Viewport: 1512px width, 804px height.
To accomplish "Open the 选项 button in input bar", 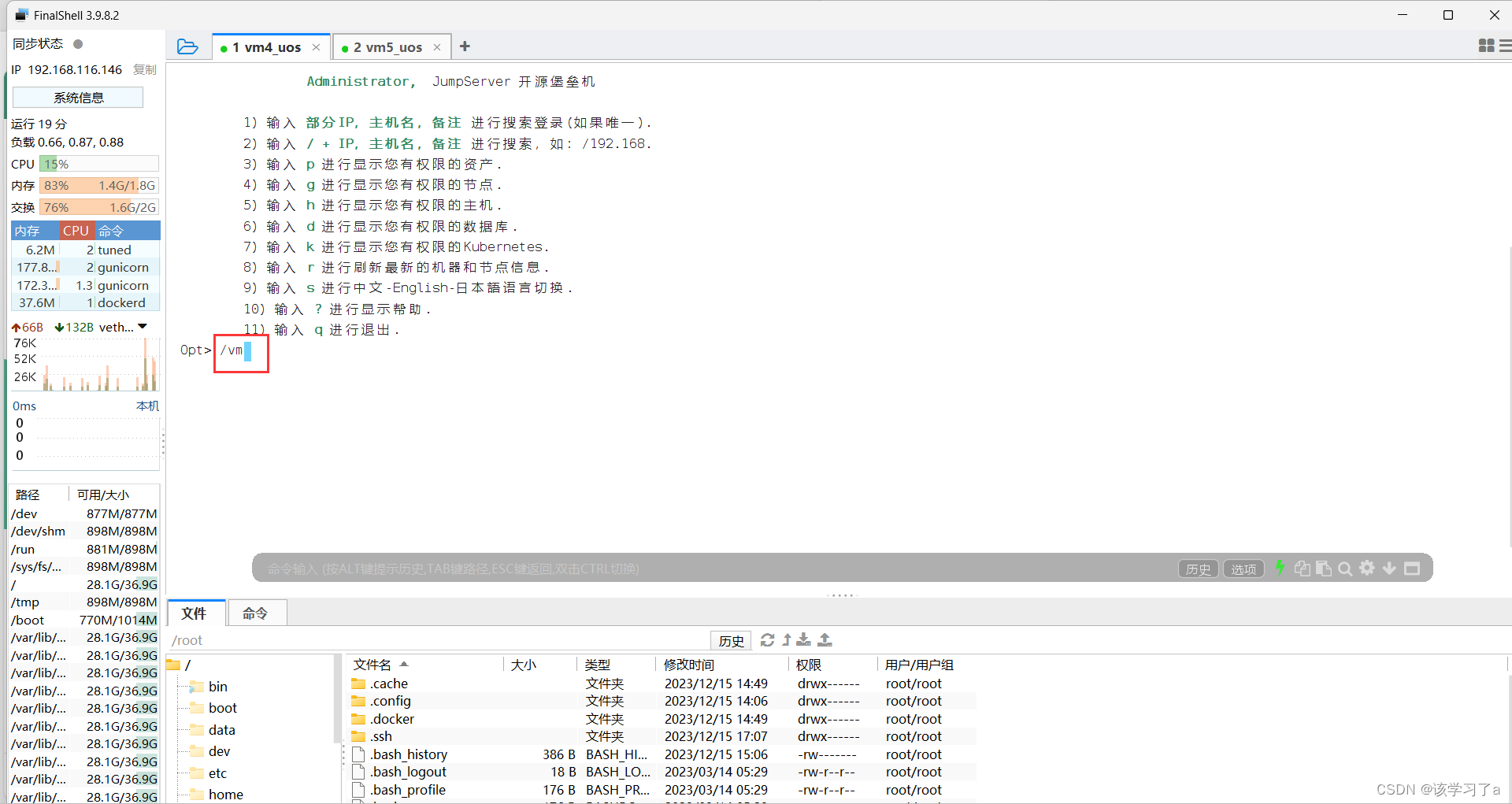I will (x=1243, y=569).
